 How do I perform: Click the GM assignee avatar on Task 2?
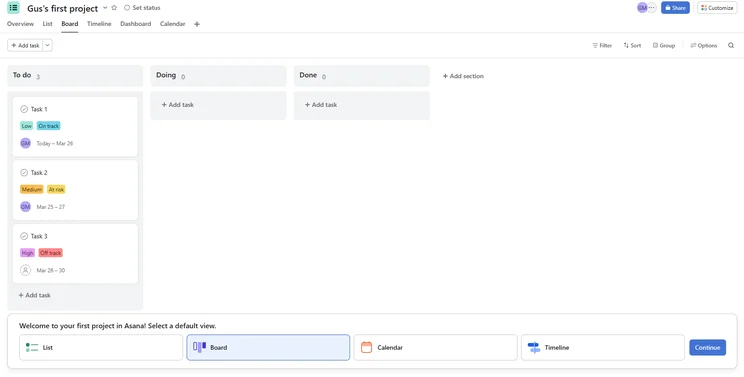[25, 207]
